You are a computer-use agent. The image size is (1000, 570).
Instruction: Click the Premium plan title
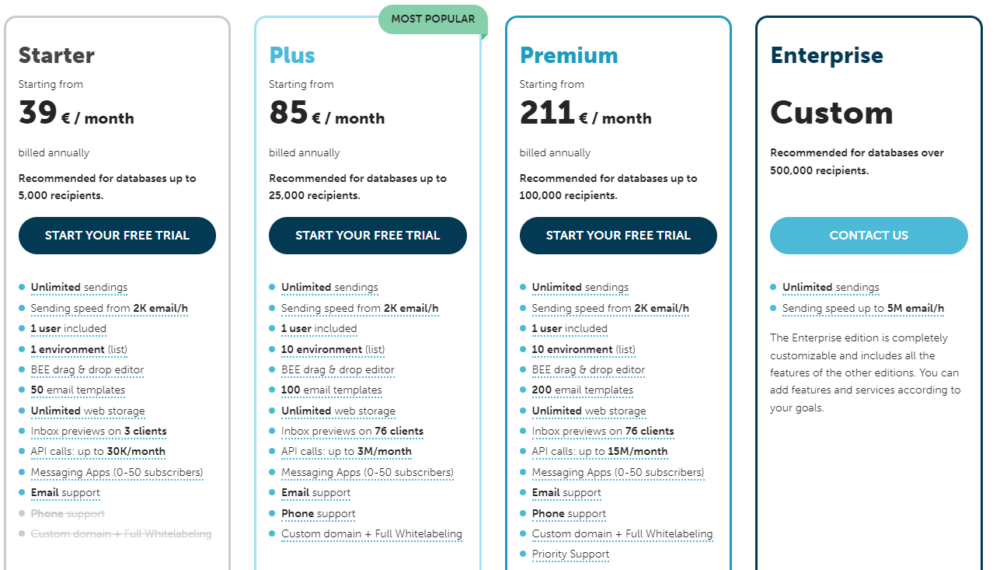point(568,55)
